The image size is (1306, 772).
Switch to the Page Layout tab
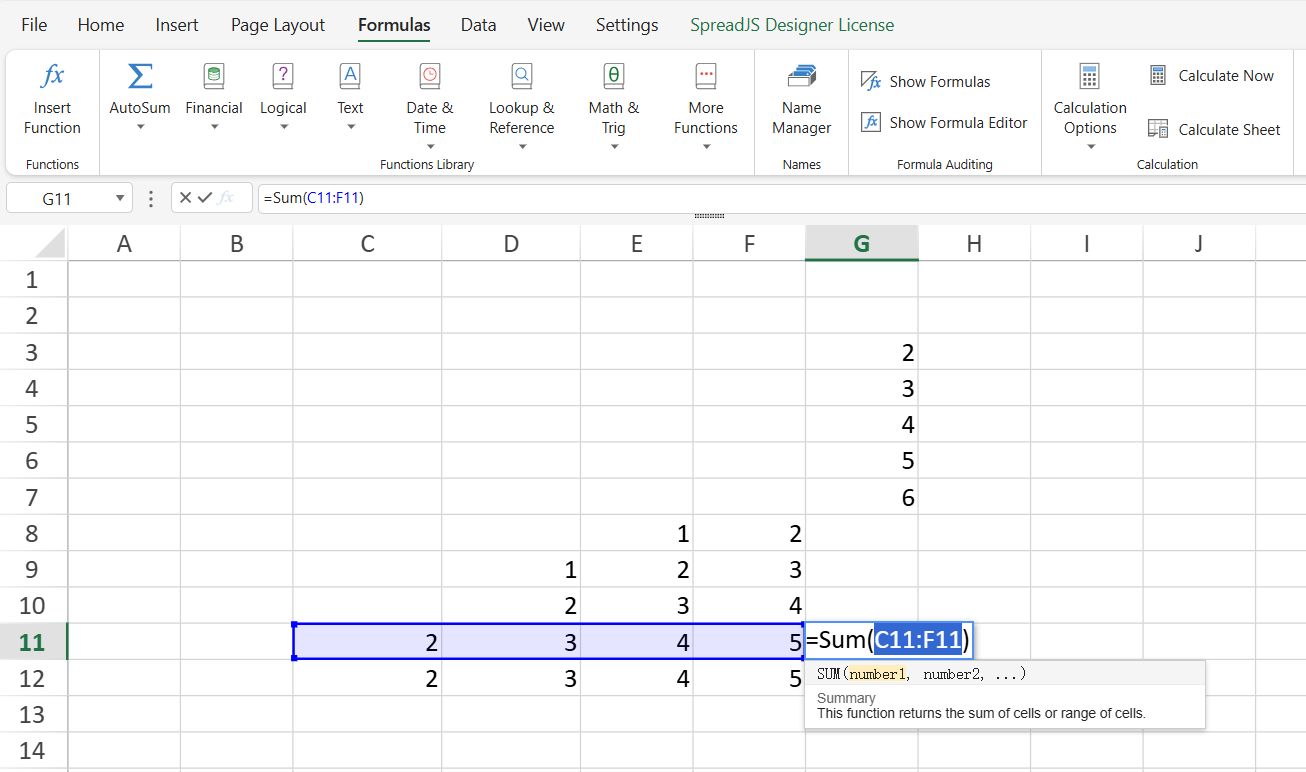(278, 25)
